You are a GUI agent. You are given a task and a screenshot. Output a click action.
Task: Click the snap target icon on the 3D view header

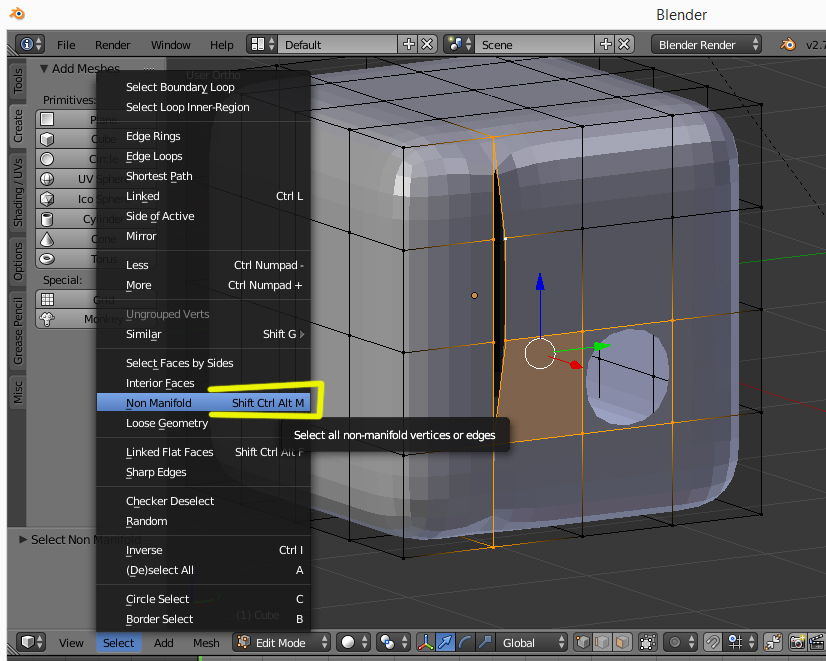tap(773, 642)
